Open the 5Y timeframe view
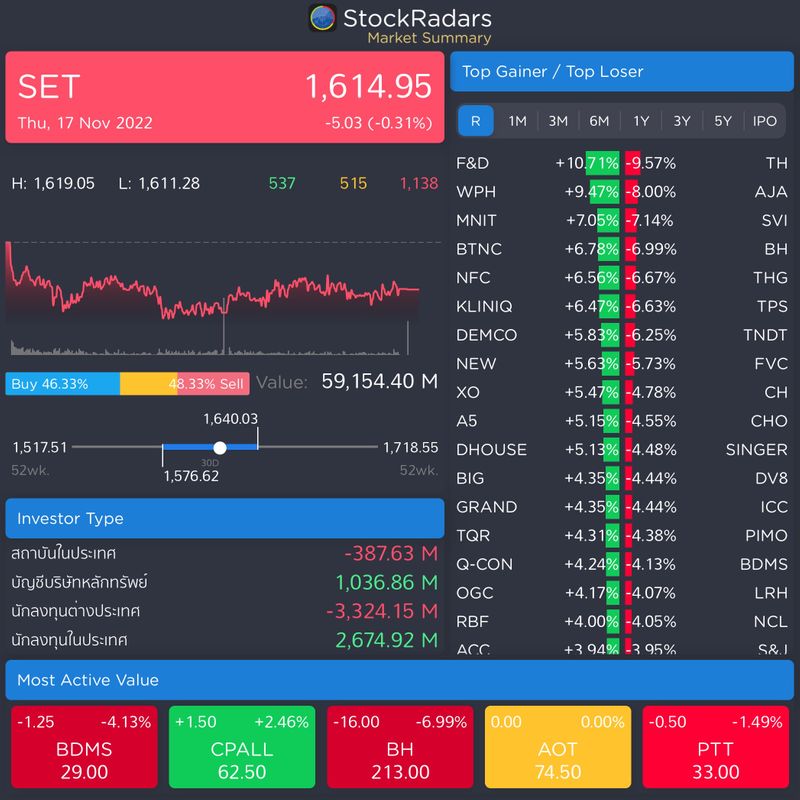 coord(724,121)
